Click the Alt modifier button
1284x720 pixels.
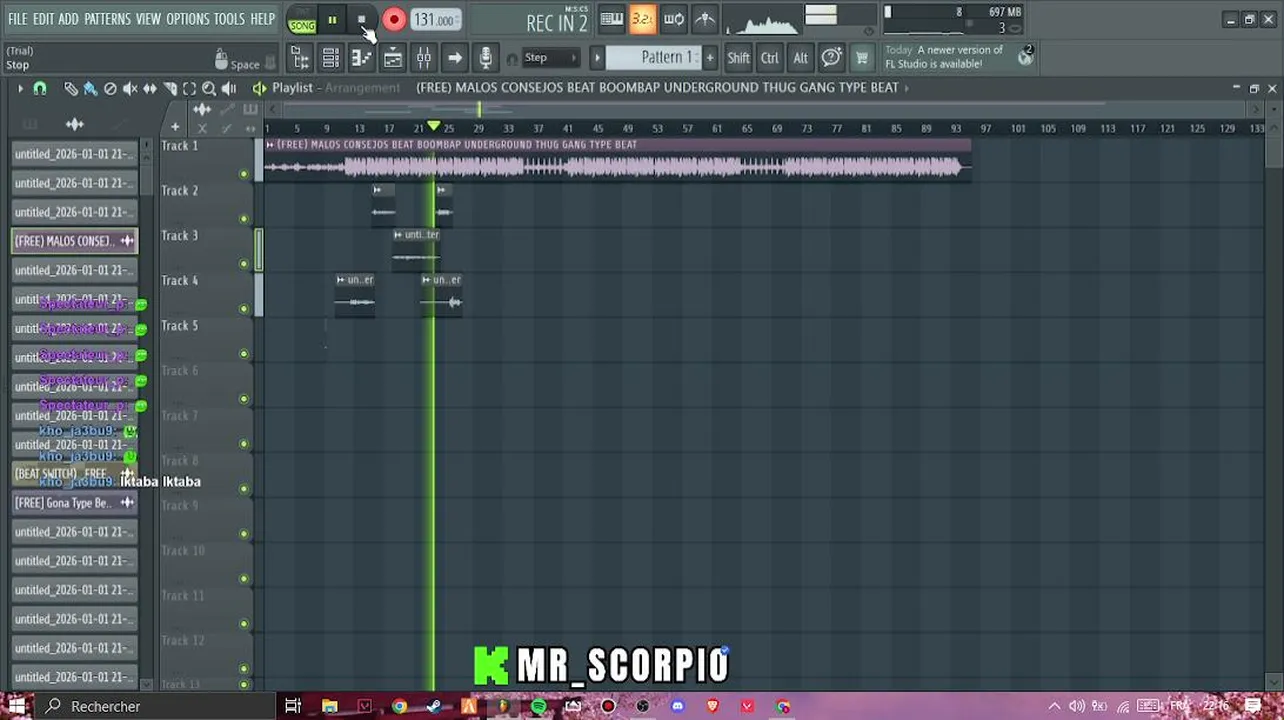point(800,58)
